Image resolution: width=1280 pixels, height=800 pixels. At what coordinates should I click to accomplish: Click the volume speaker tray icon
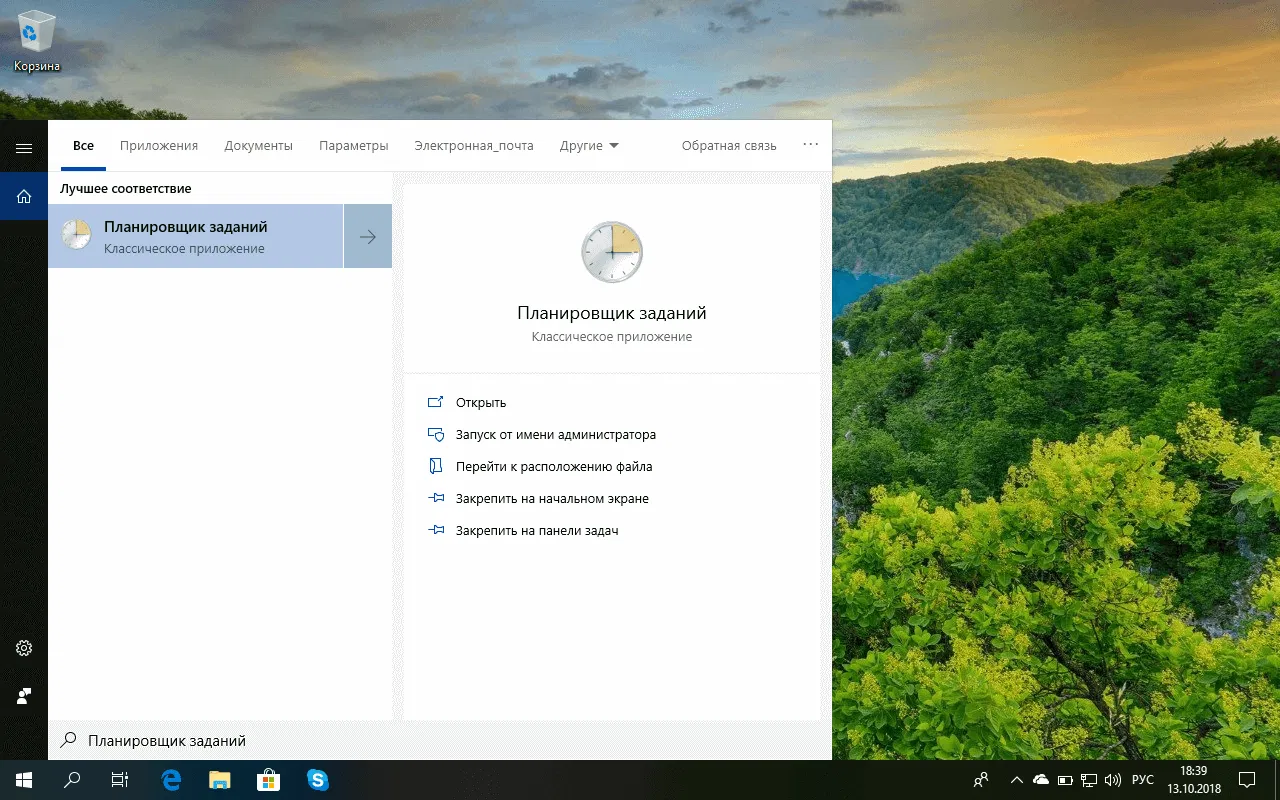click(1113, 780)
